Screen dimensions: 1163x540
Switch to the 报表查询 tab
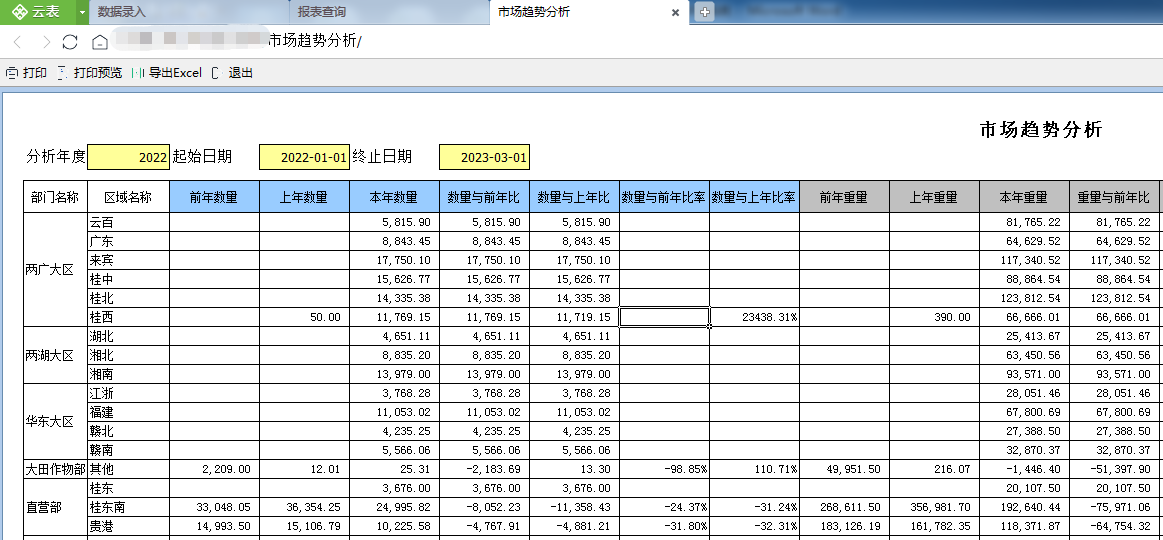(x=389, y=12)
